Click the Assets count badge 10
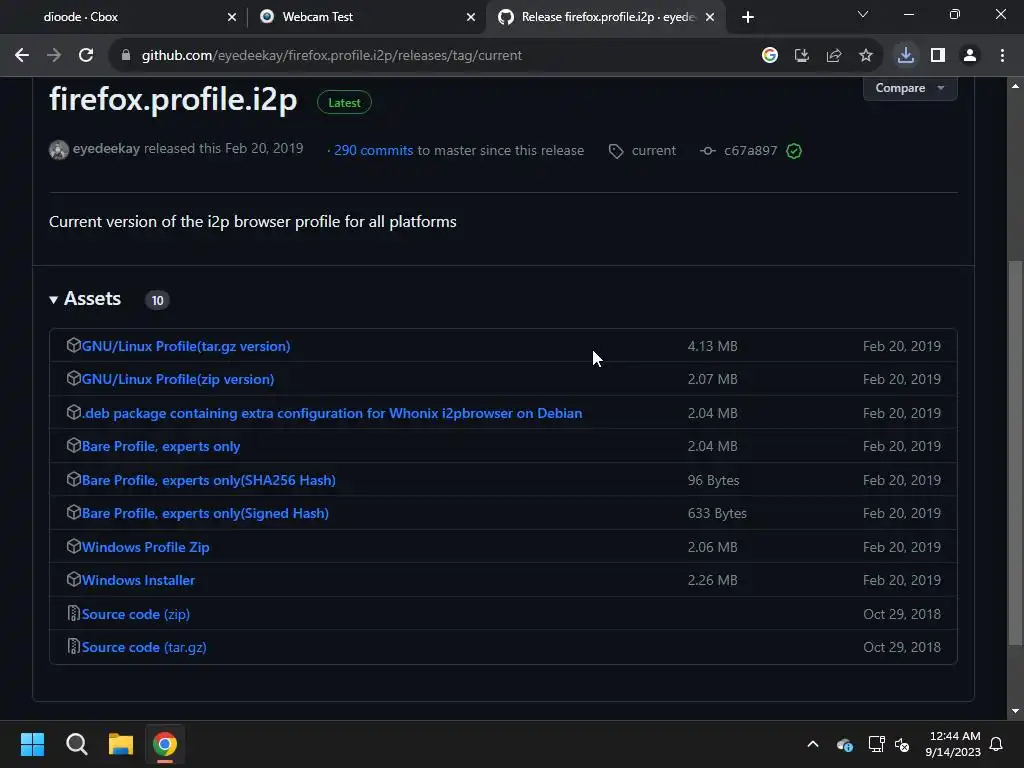1024x768 pixels. pos(157,300)
